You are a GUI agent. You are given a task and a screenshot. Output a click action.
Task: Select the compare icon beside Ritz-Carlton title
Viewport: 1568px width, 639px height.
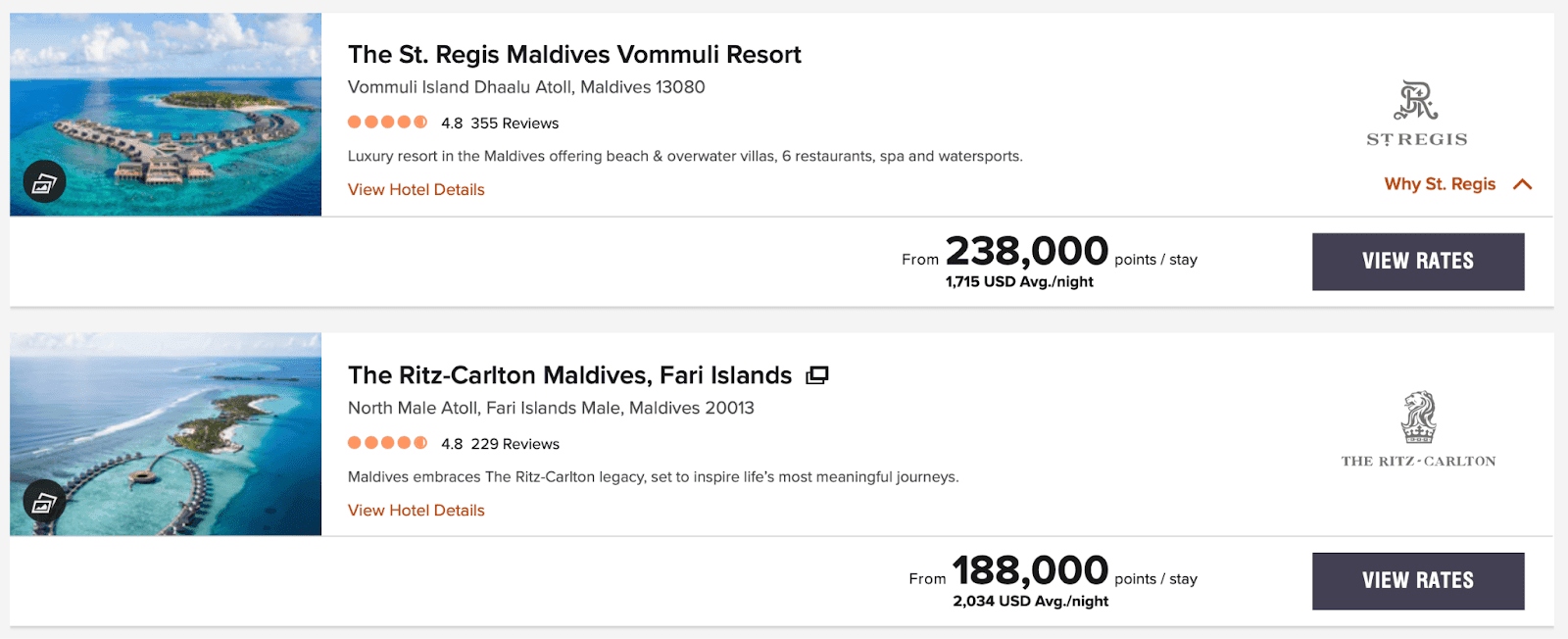click(x=819, y=374)
